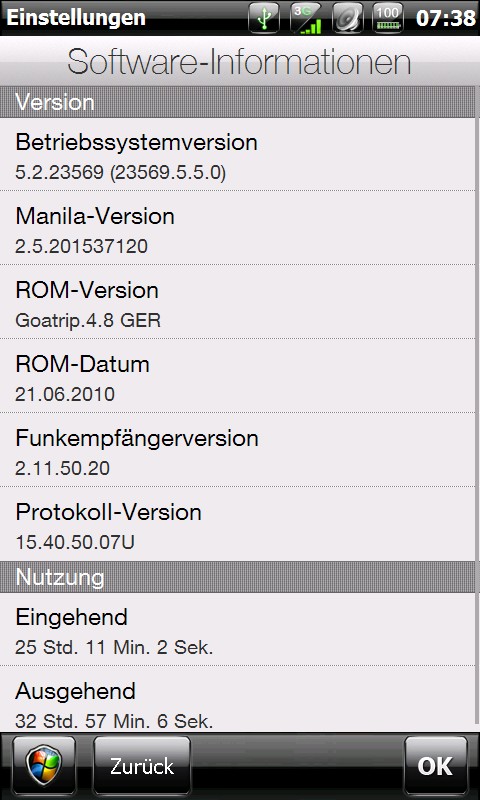Tap the ROM-Version Goatrip row
The height and width of the screenshot is (800, 480).
(x=237, y=302)
